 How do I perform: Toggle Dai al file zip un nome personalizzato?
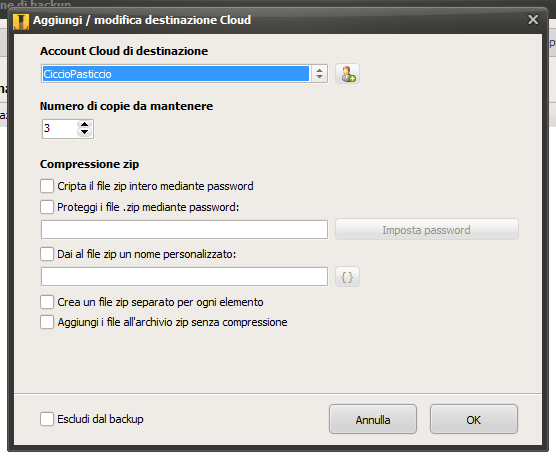47,254
